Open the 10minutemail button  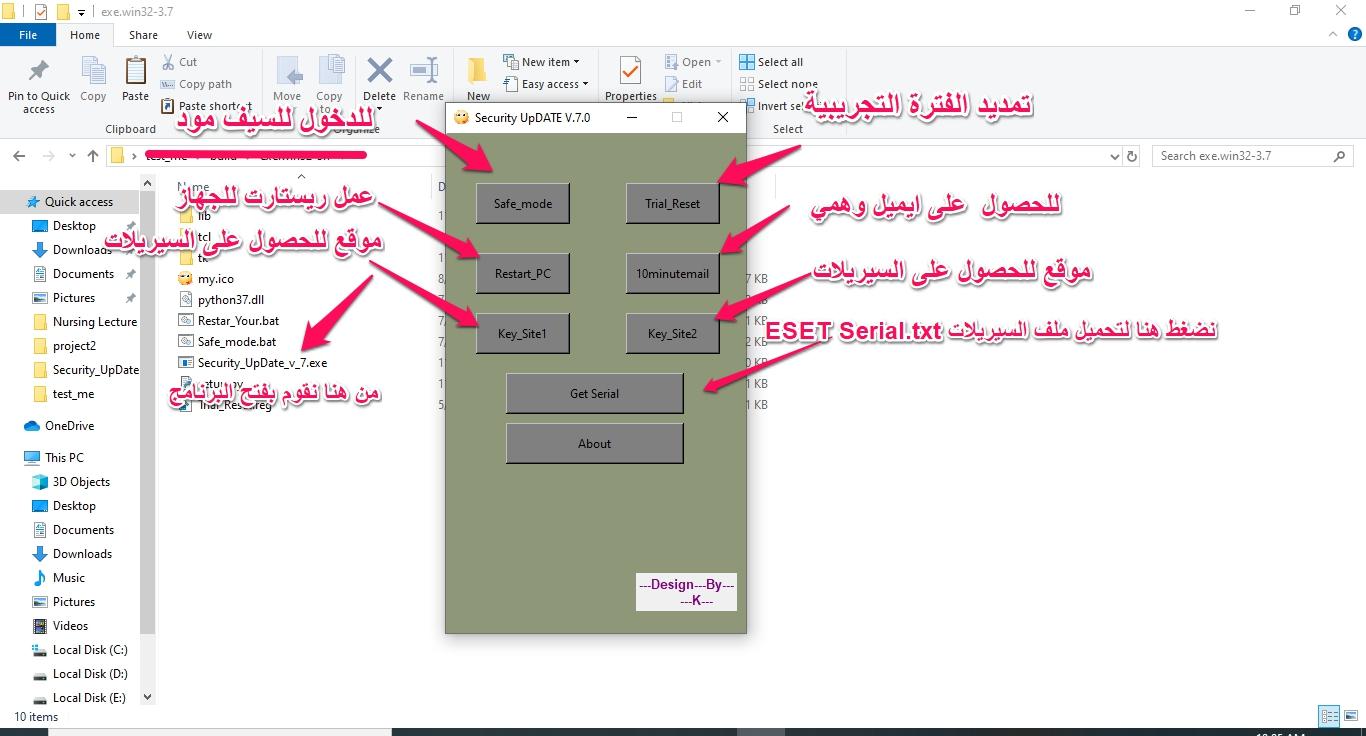point(672,273)
